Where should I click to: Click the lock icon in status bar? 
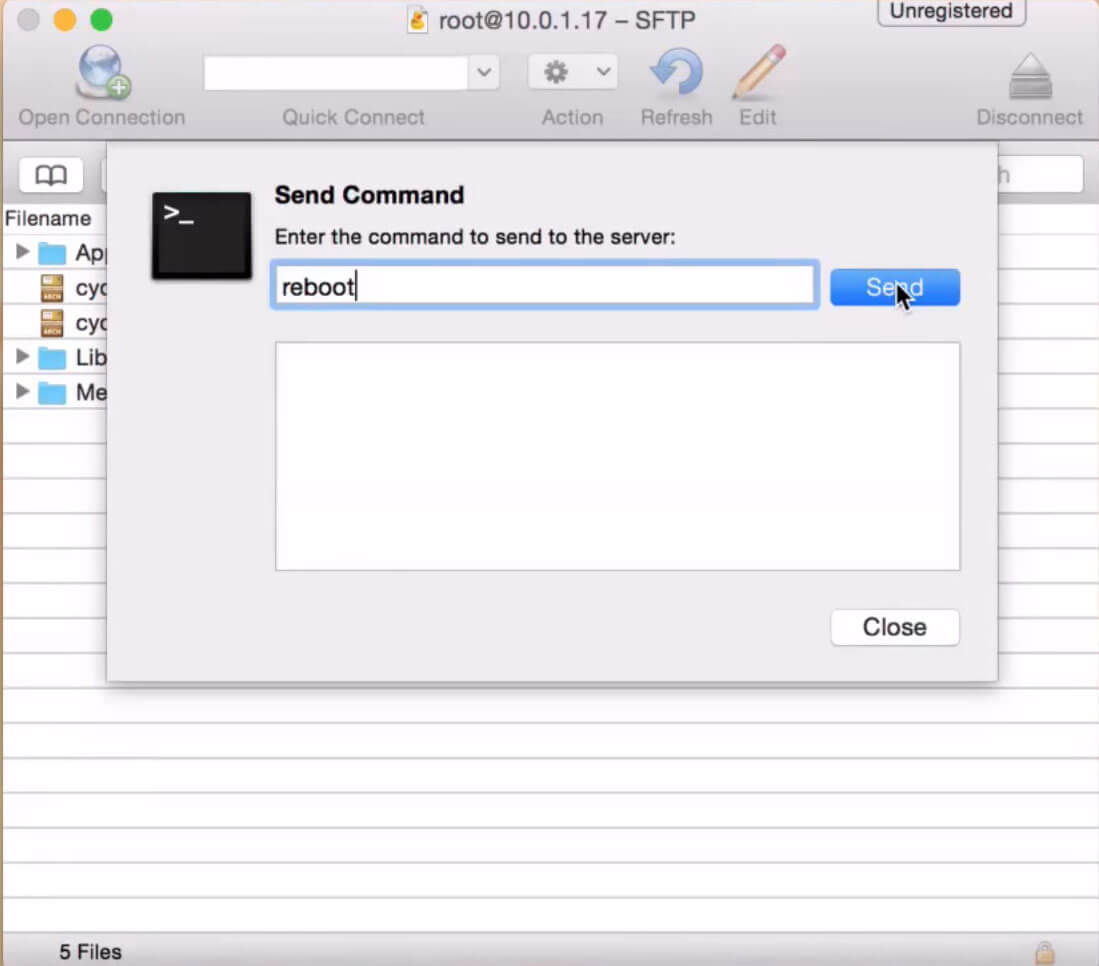tap(1045, 951)
